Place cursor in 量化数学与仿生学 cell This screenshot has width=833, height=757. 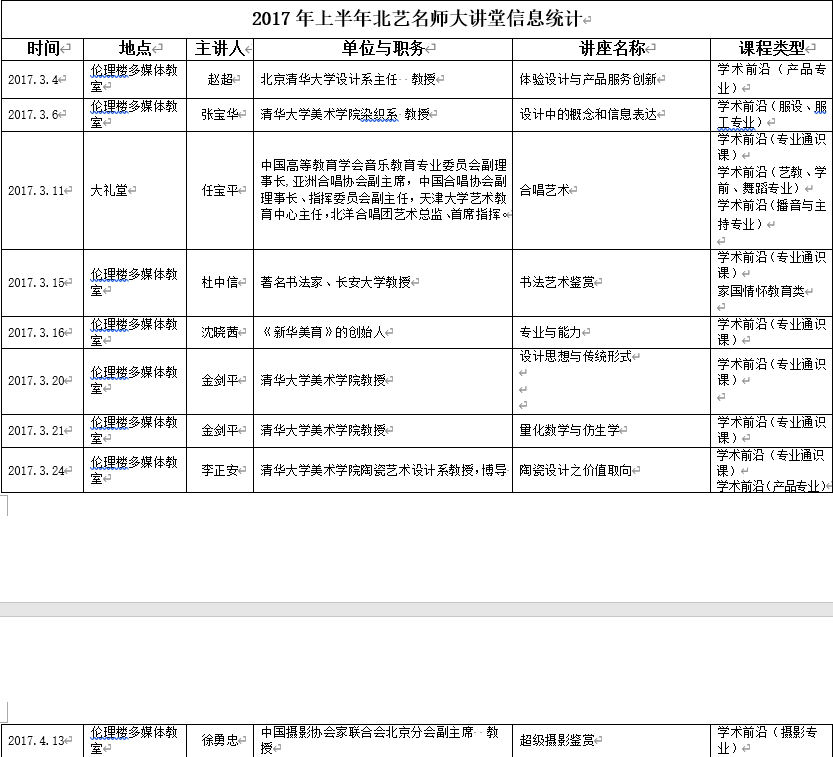(569, 430)
